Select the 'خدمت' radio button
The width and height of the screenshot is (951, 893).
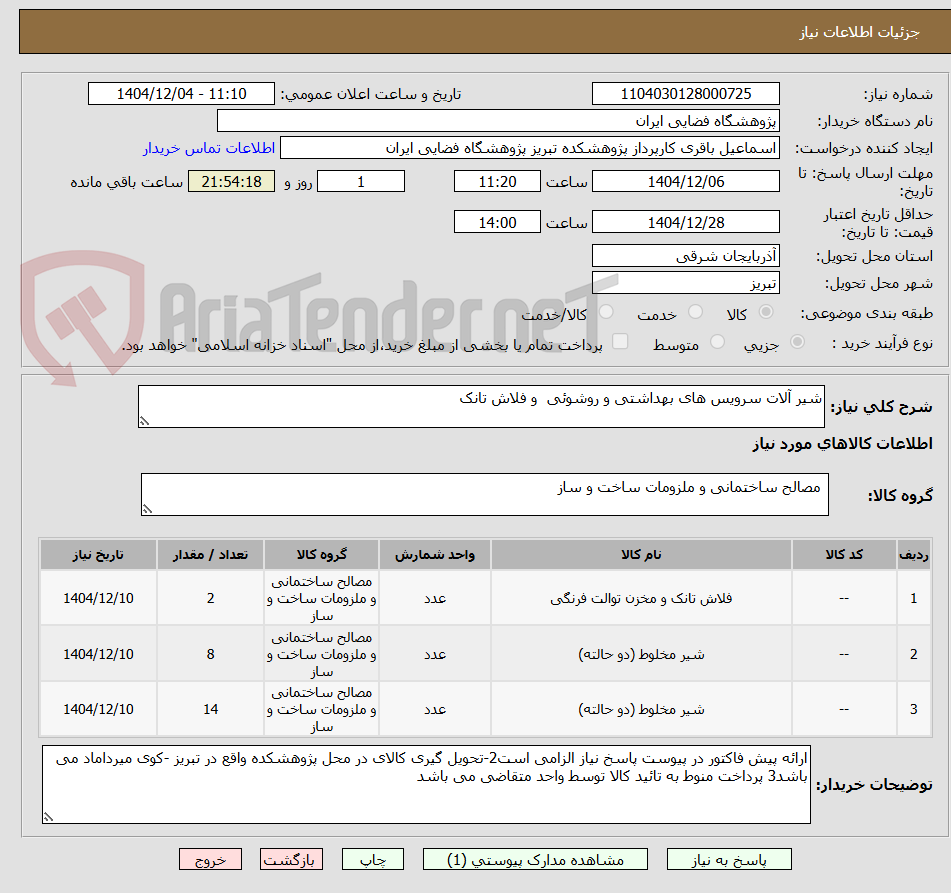pyautogui.click(x=695, y=312)
